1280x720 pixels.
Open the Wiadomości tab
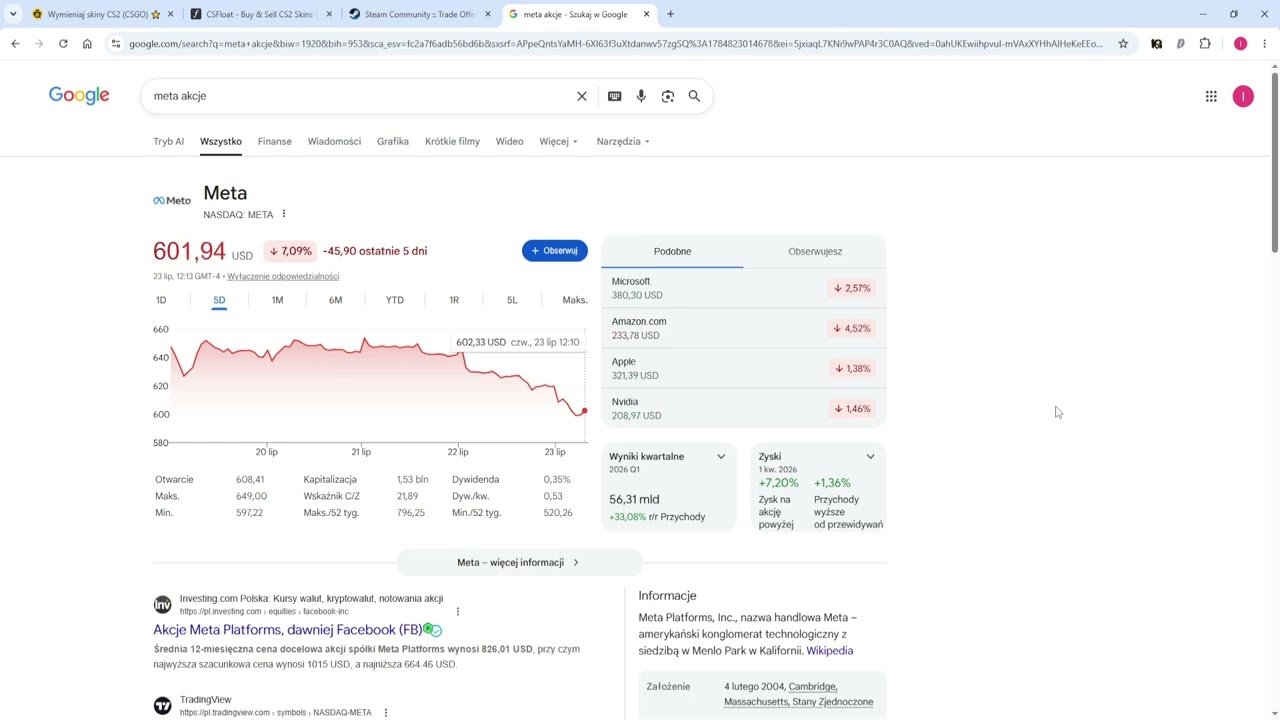coord(334,141)
